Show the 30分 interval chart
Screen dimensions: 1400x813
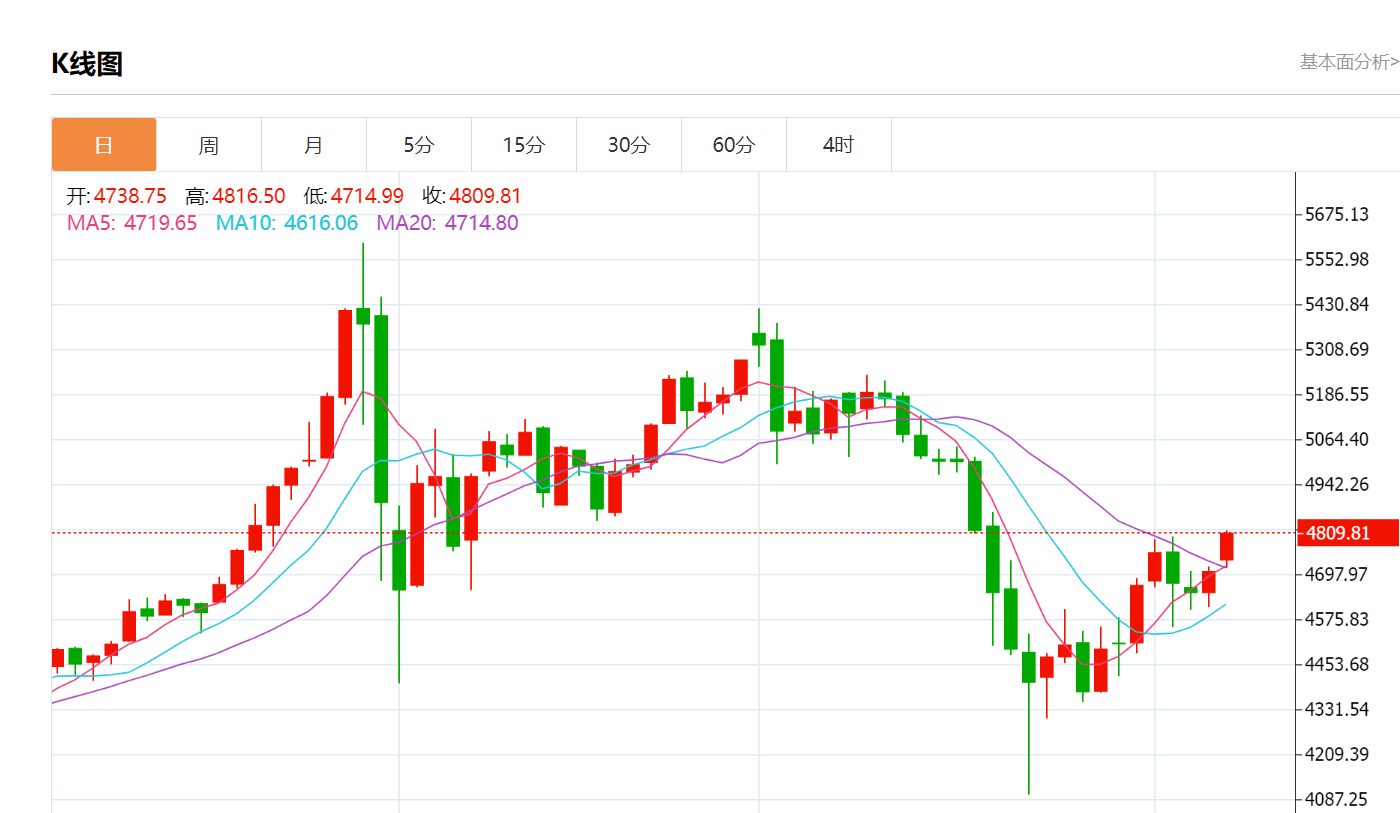point(628,145)
